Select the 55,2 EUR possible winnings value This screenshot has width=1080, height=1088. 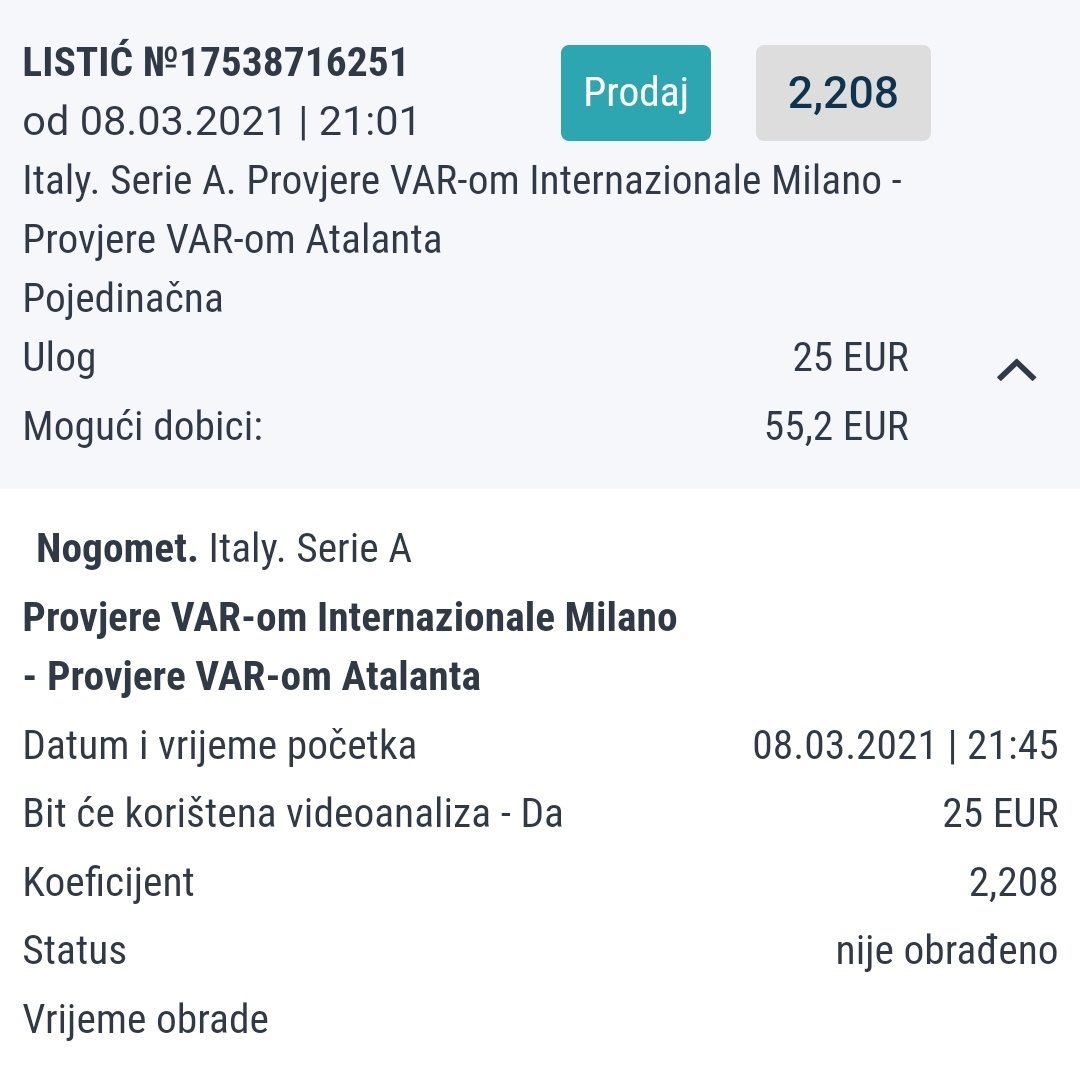point(836,426)
